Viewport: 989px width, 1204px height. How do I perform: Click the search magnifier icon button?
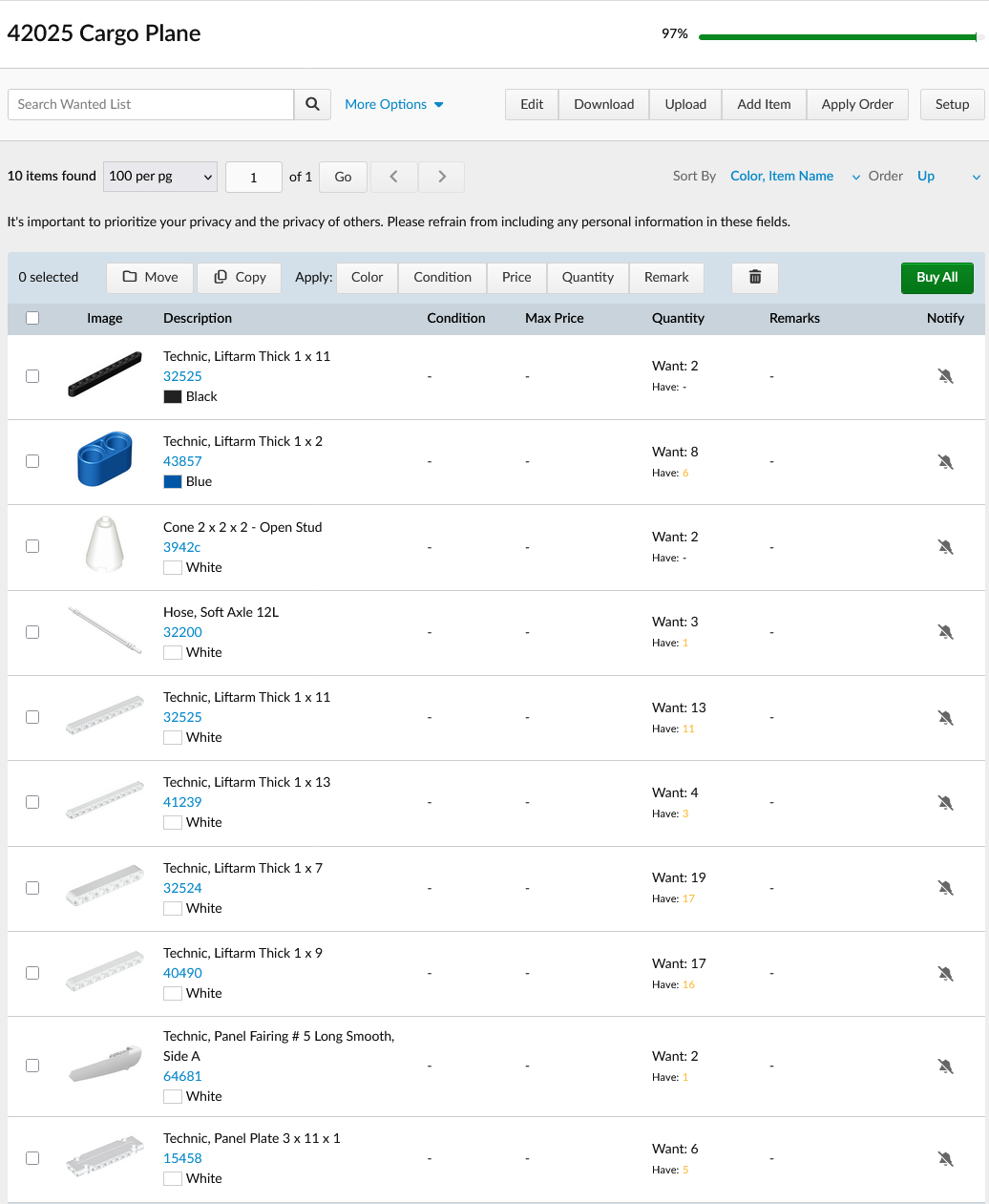[x=312, y=104]
